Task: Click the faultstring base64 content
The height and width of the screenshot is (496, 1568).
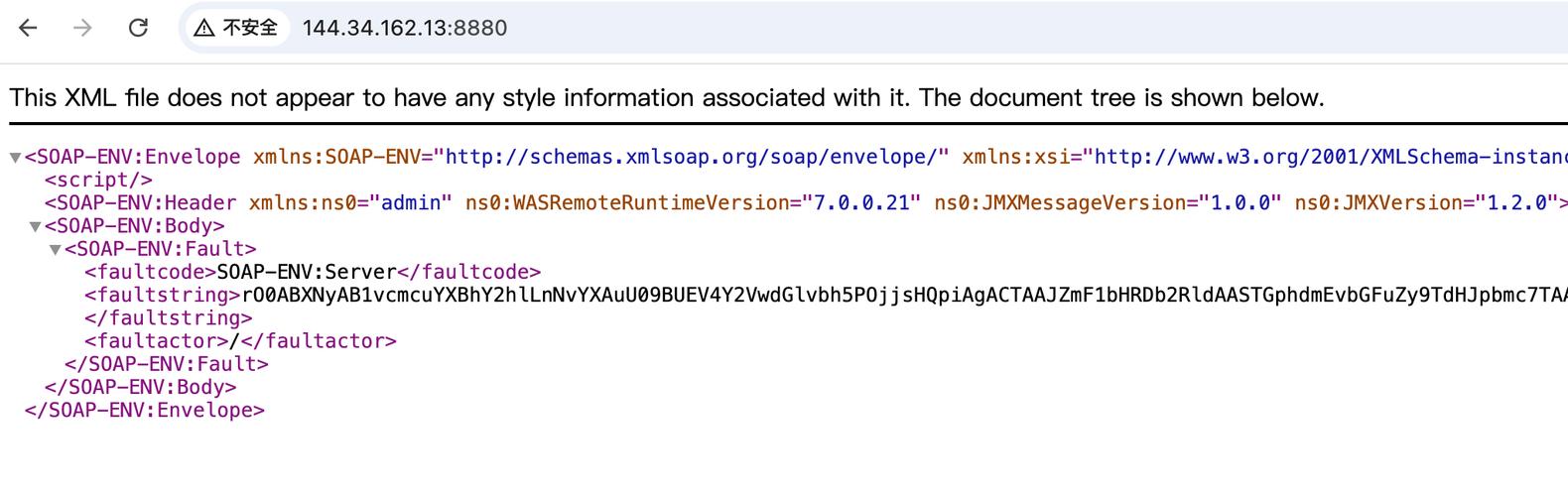Action: (x=905, y=295)
